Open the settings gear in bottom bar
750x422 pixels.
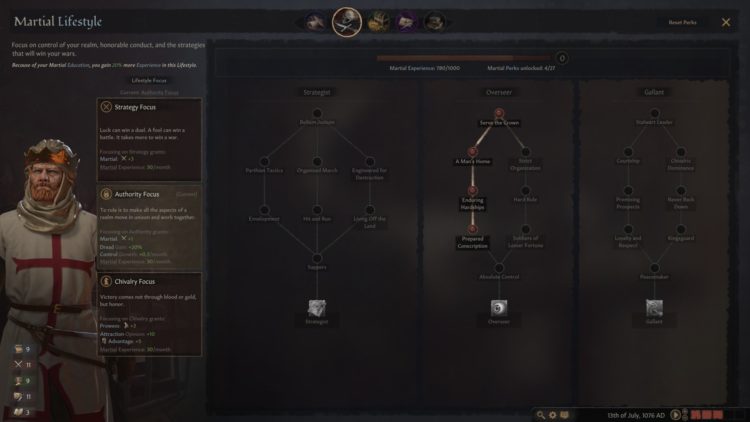[x=552, y=415]
